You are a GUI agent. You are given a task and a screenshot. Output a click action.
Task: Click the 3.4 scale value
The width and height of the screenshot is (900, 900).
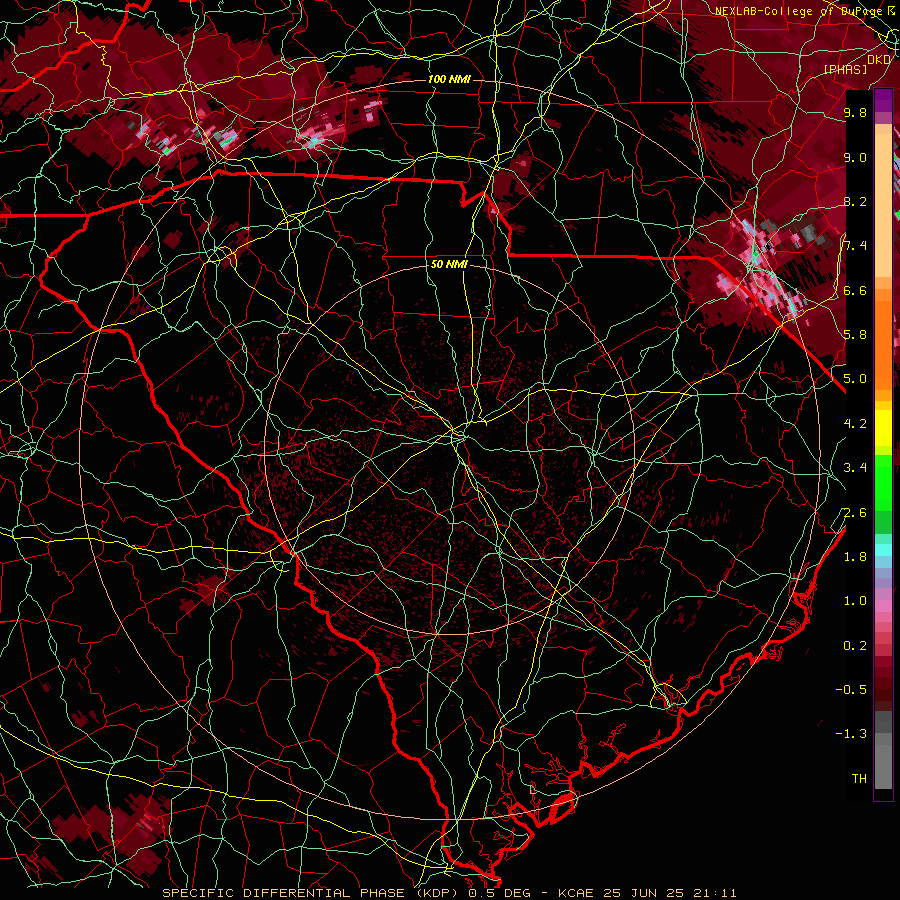pos(855,468)
